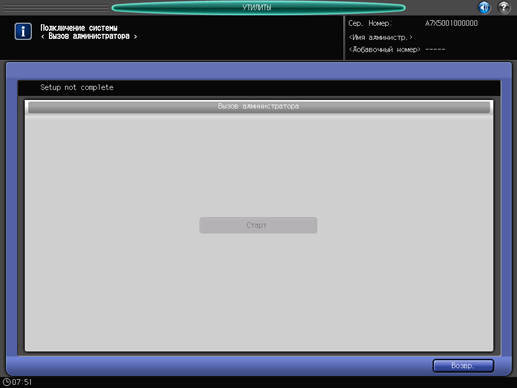This screenshot has height=388, width=517.
Task: Click the serial number A7X5001000000
Action: coord(451,23)
